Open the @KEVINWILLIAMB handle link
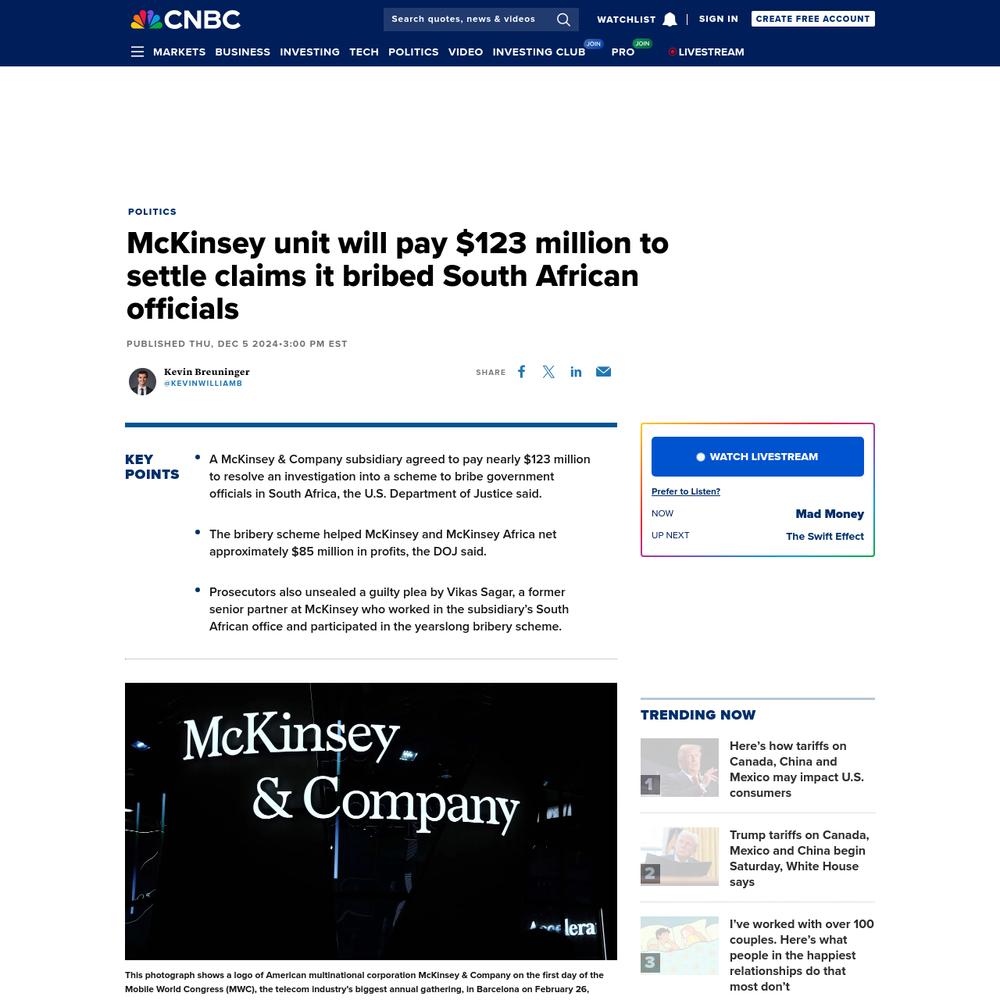Viewport: 1000px width, 1000px height. [203, 383]
